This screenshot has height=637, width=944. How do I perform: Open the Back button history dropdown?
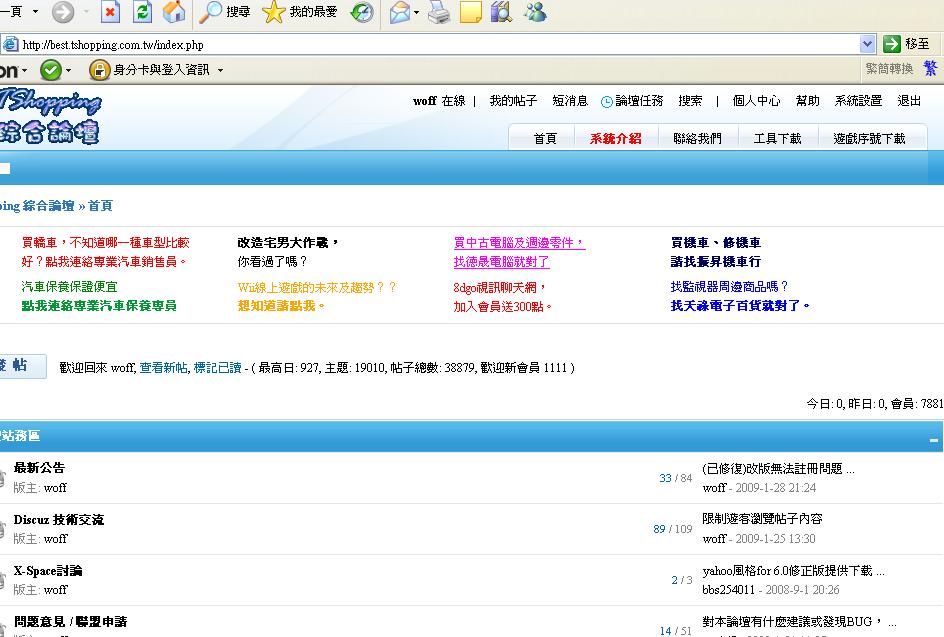click(36, 11)
